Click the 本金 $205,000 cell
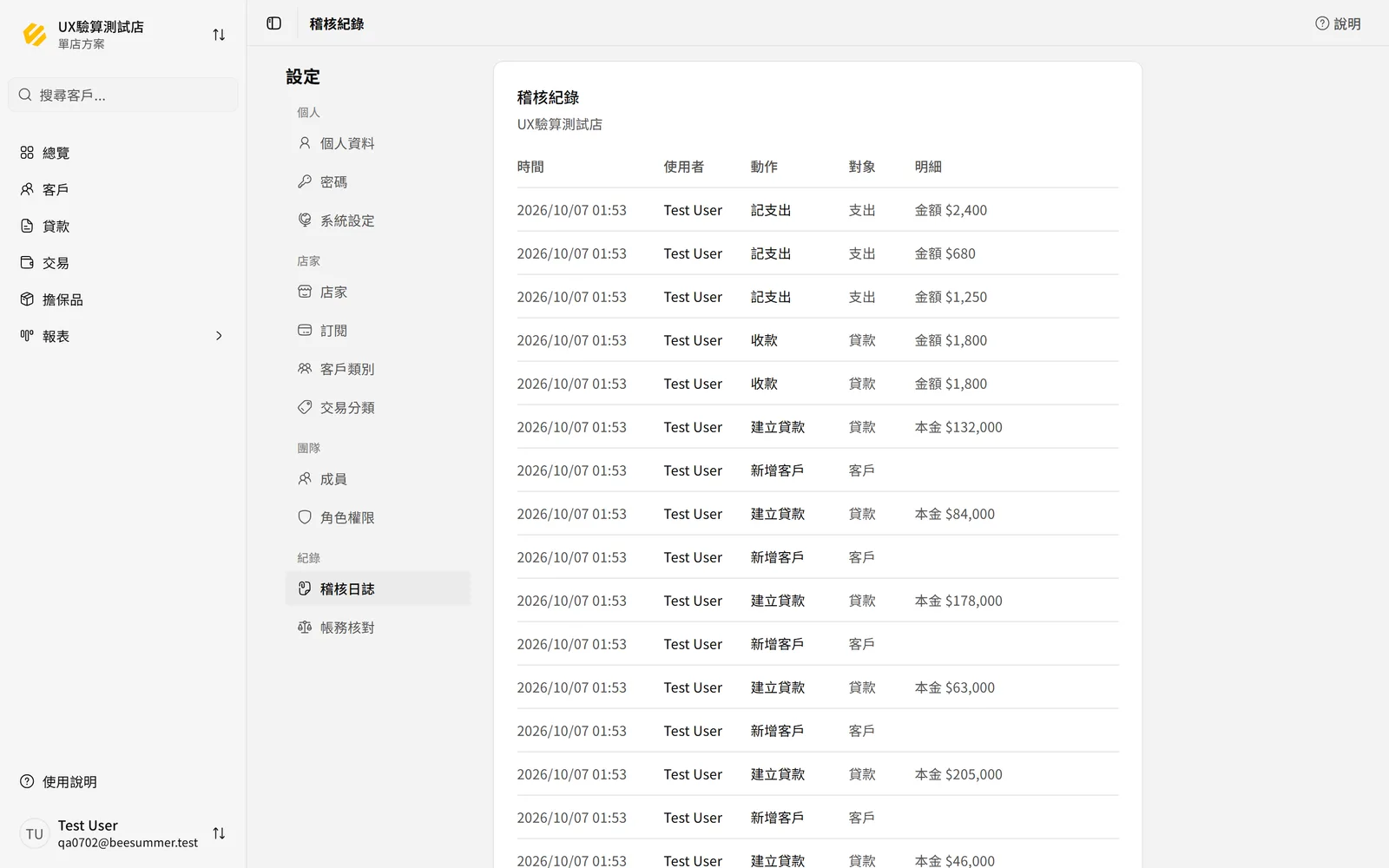 click(958, 774)
